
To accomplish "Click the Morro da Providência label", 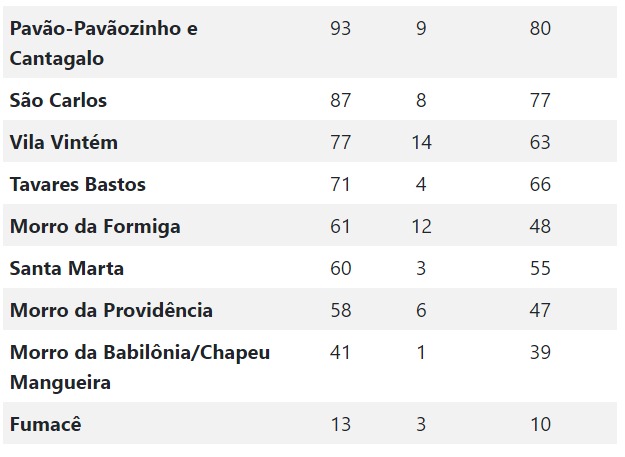I will pos(111,310).
